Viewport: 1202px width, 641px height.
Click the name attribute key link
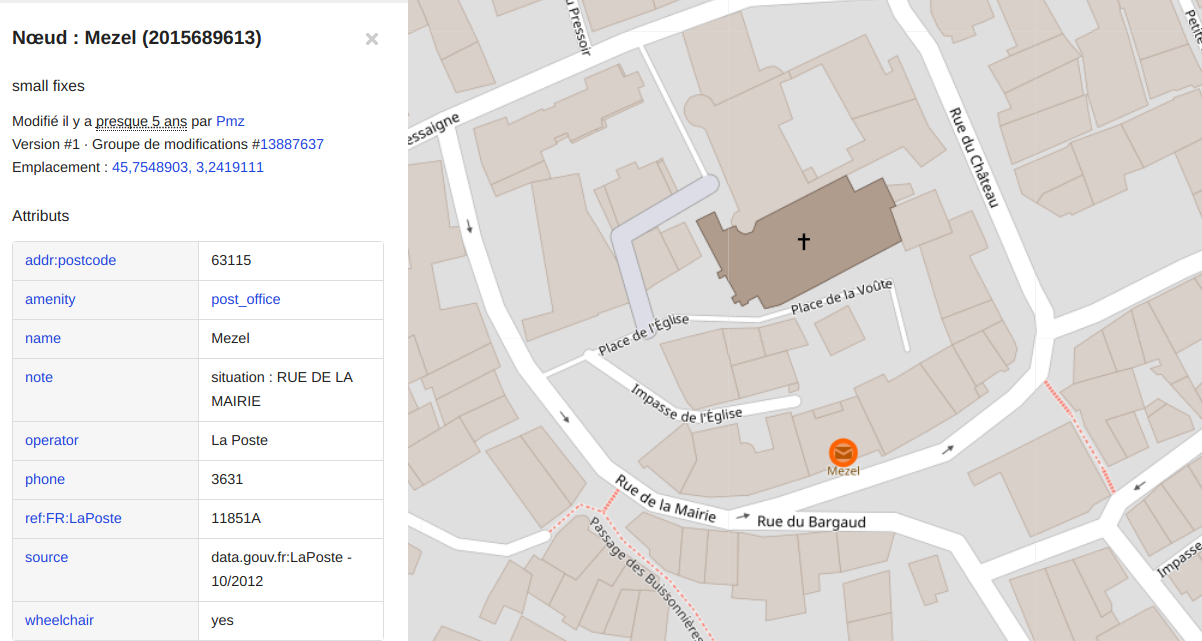[x=43, y=338]
